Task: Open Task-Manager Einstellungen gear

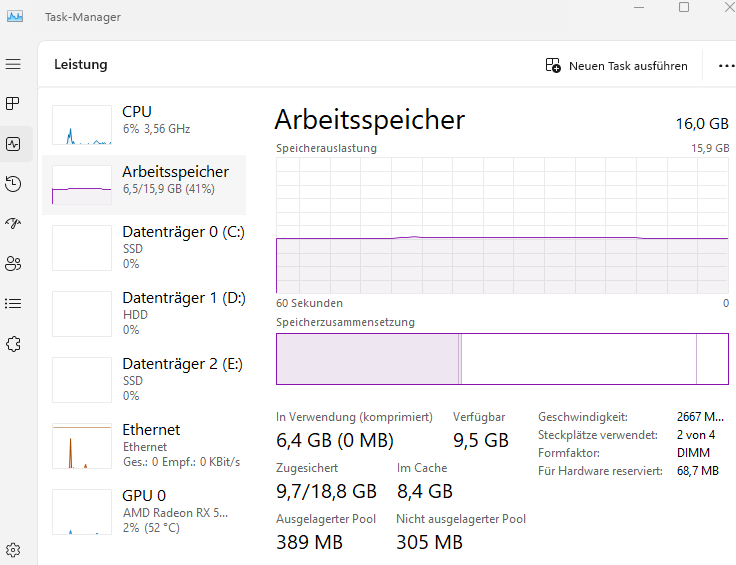Action: point(13,549)
